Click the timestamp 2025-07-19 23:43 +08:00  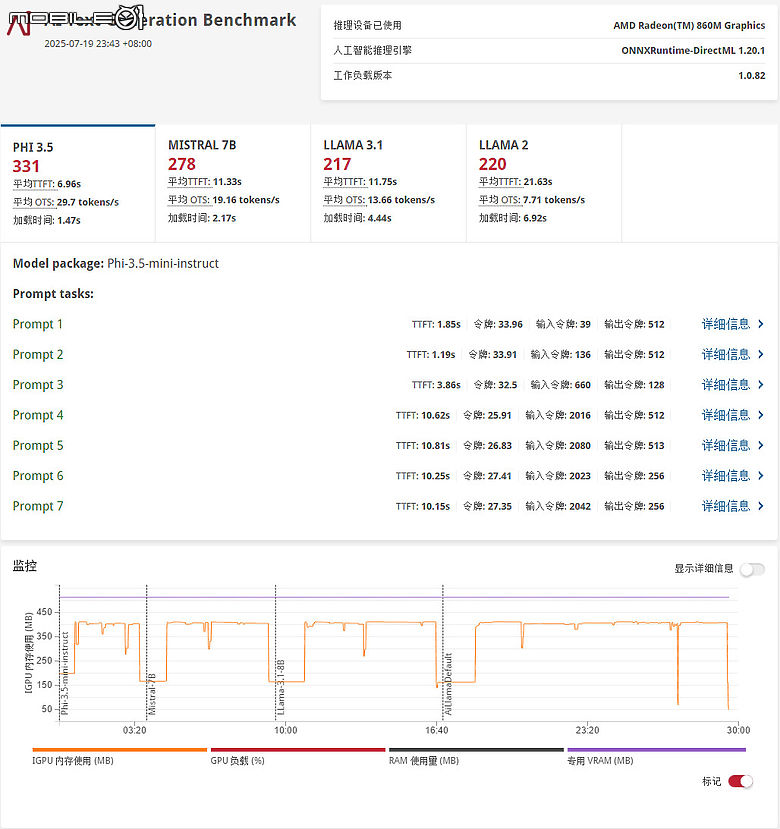pos(98,43)
